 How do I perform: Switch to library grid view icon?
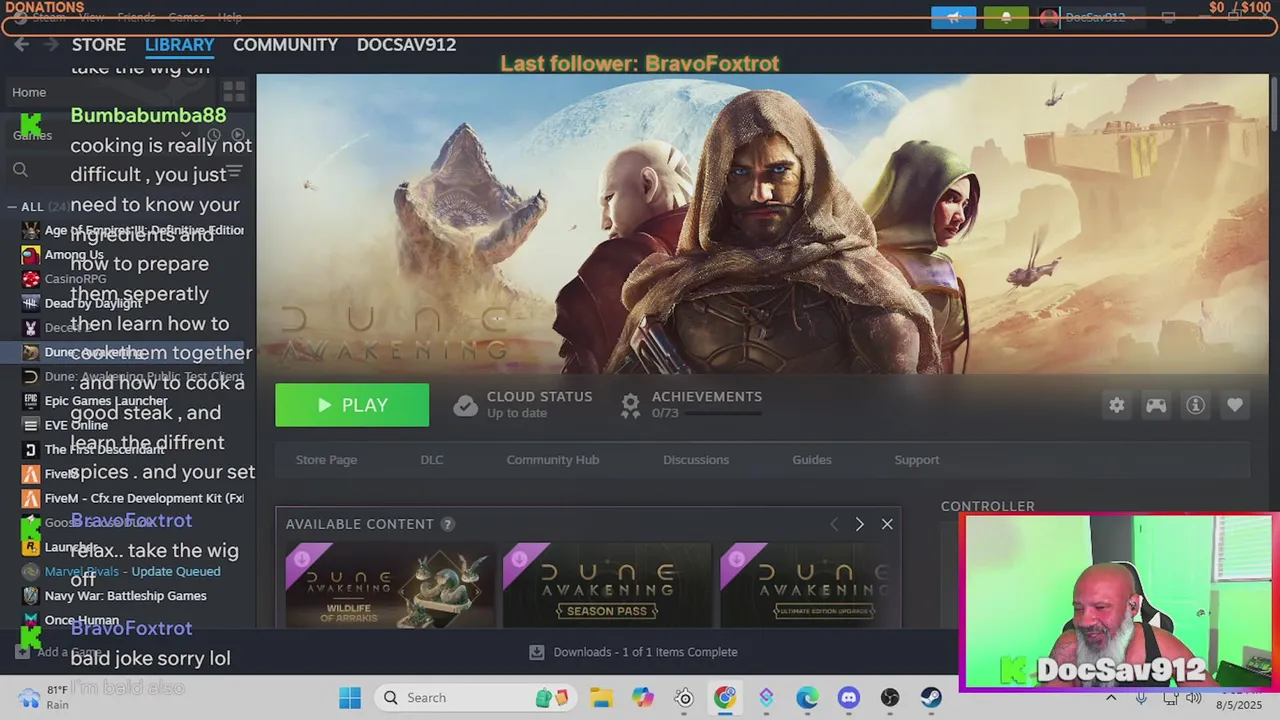(x=234, y=92)
